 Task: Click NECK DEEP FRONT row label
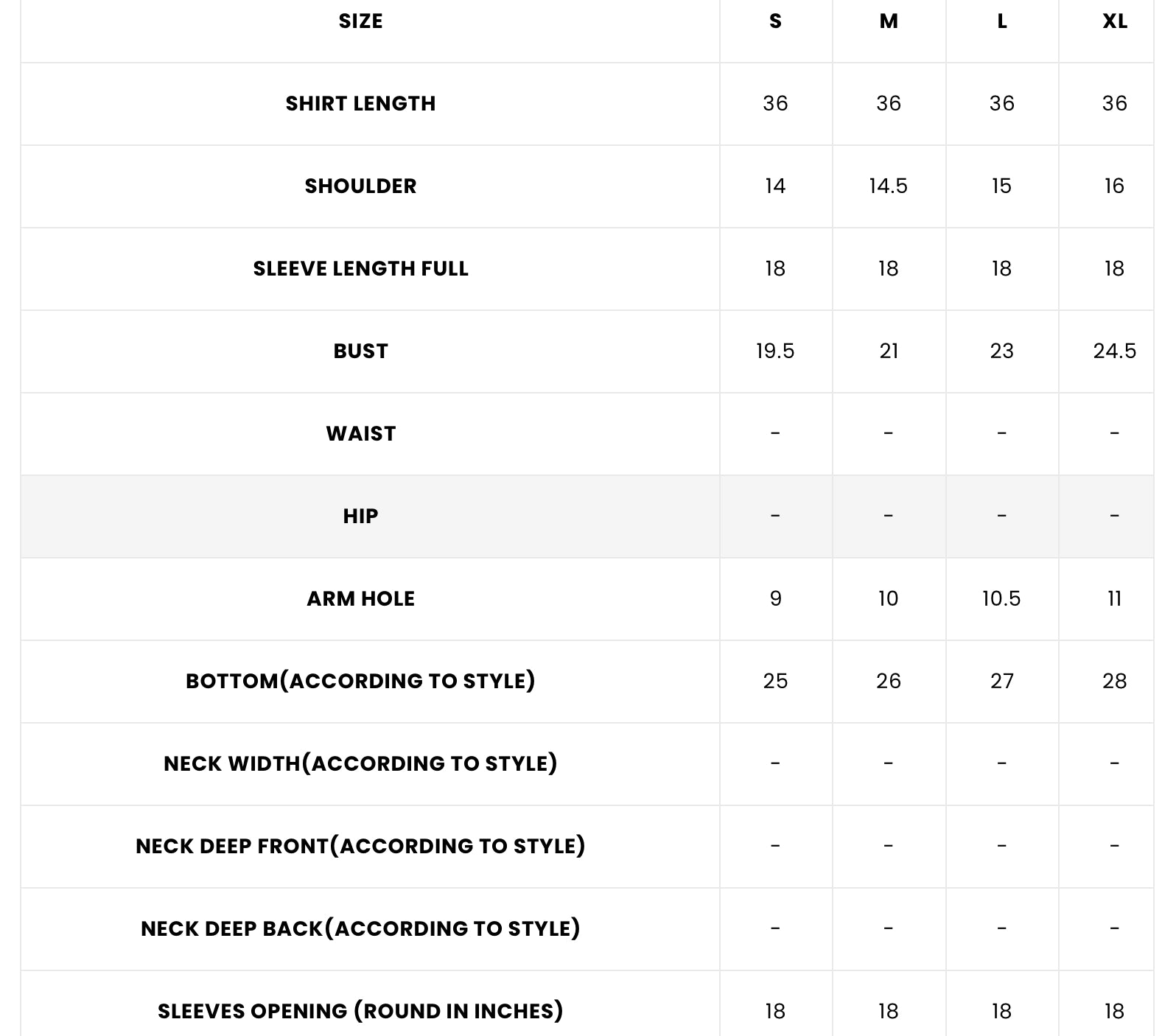[360, 846]
